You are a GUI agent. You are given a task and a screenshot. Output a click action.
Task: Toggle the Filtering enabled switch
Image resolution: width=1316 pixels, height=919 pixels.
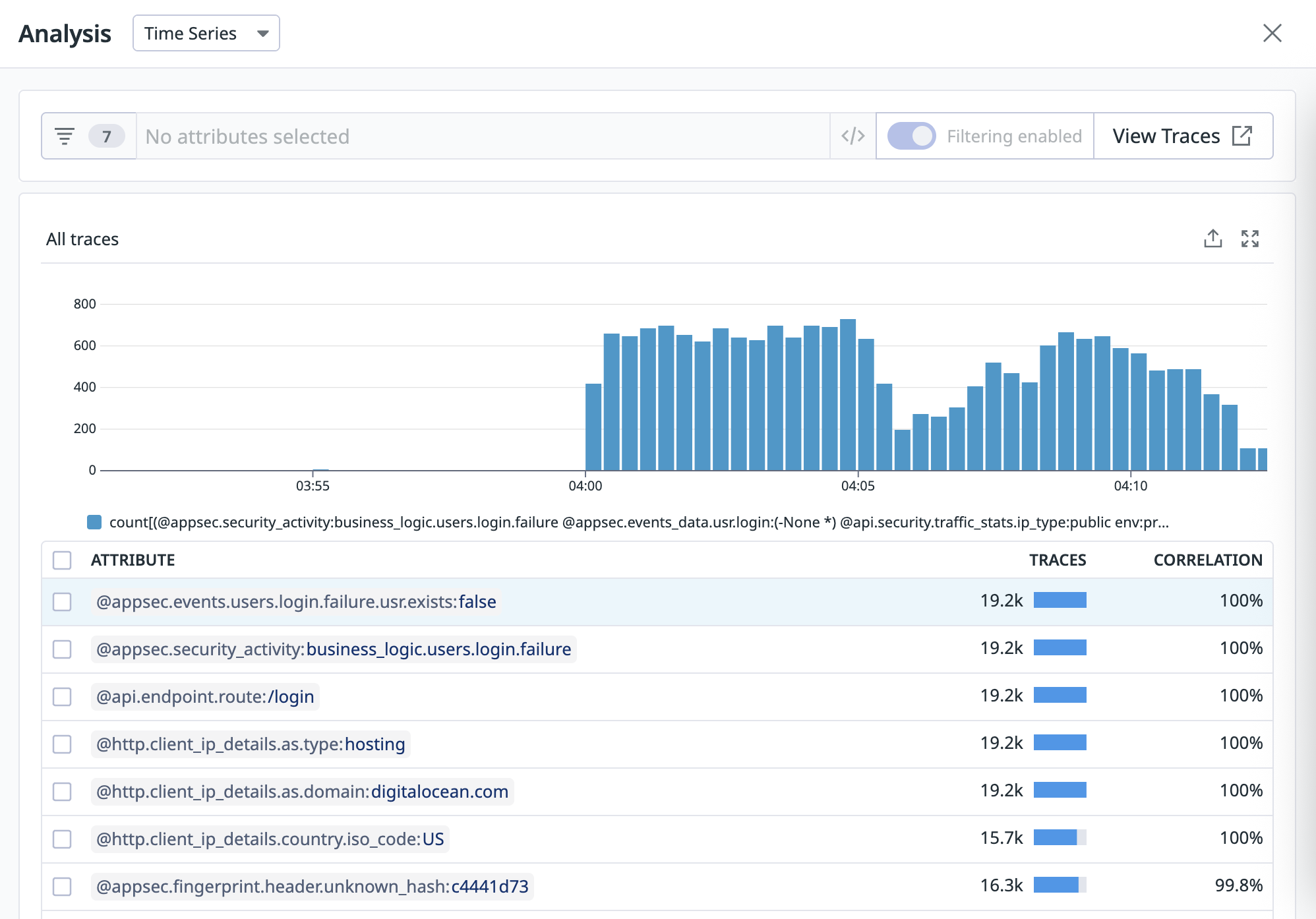(x=911, y=136)
